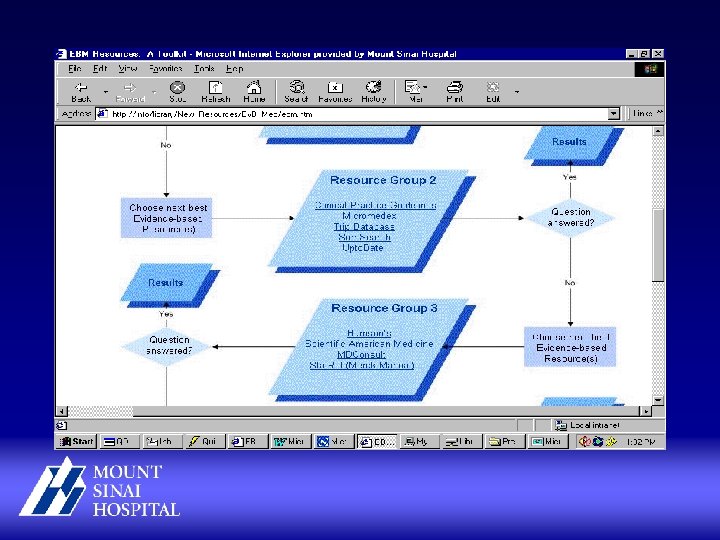Stop the page from loading

click(177, 92)
